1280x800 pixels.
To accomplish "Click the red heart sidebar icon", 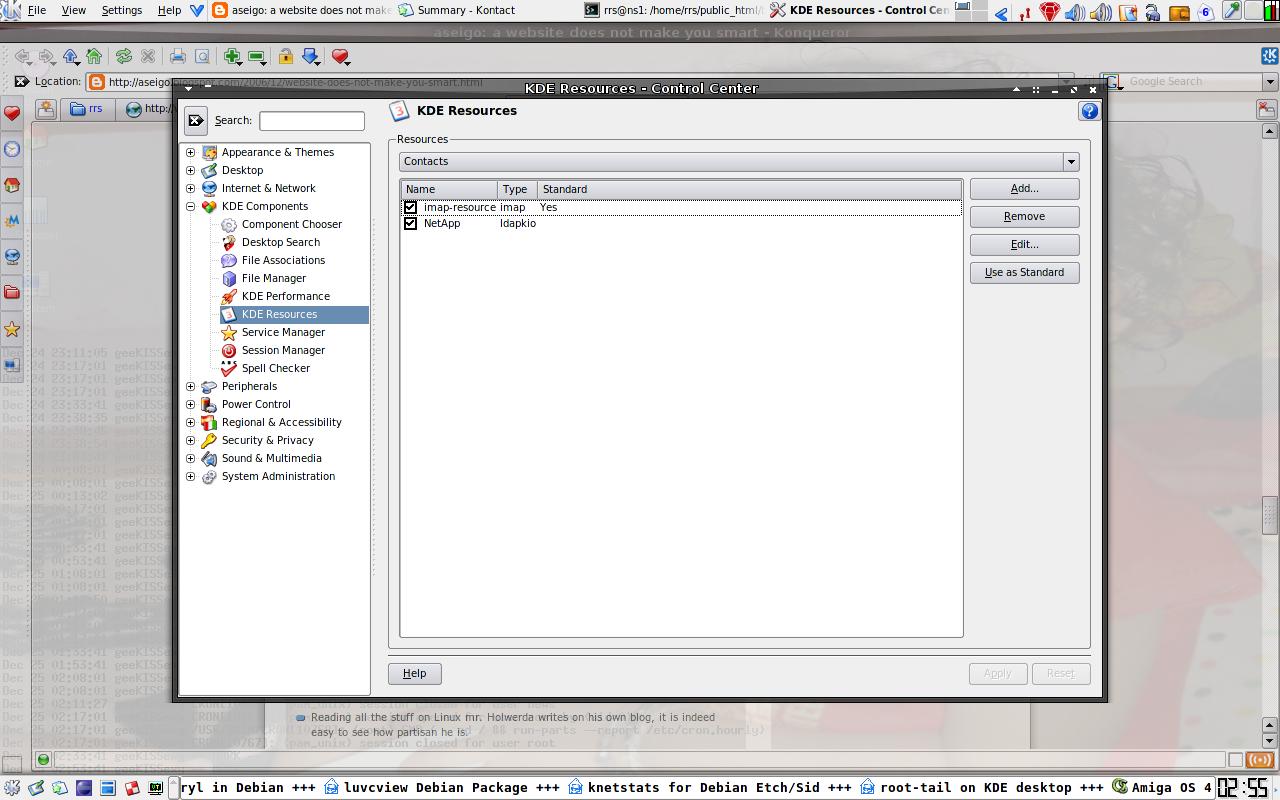I will 12,113.
